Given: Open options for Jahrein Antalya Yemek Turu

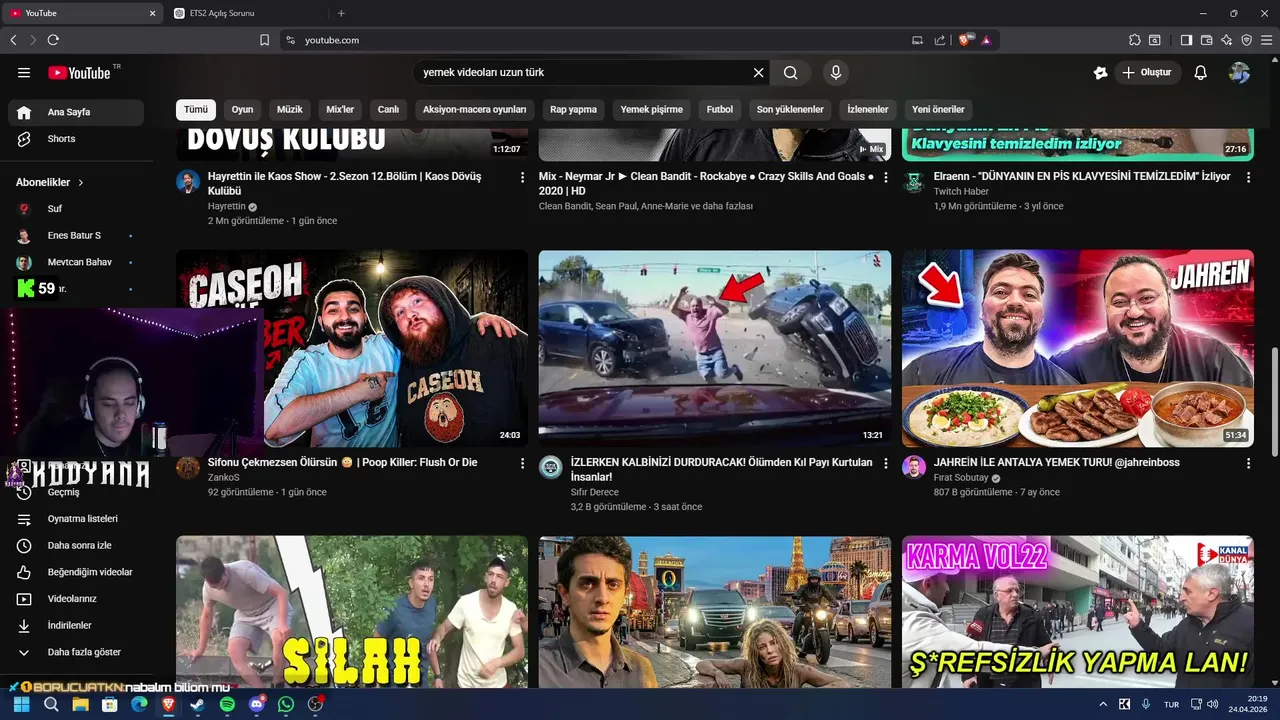Looking at the screenshot, I should [x=1248, y=464].
